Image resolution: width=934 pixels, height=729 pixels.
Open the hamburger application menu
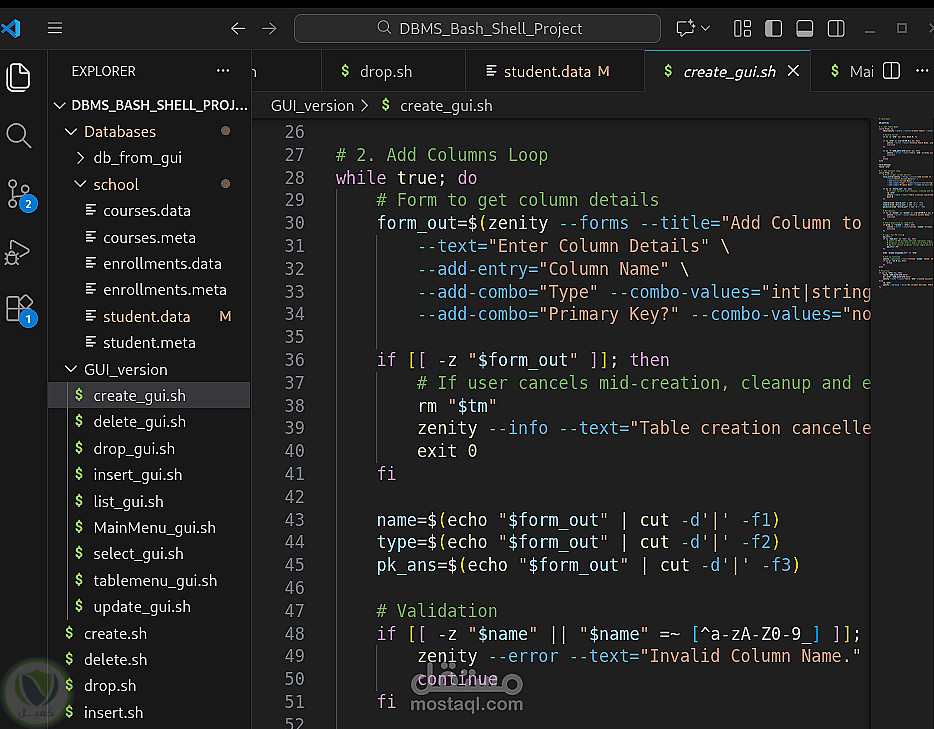tap(55, 28)
